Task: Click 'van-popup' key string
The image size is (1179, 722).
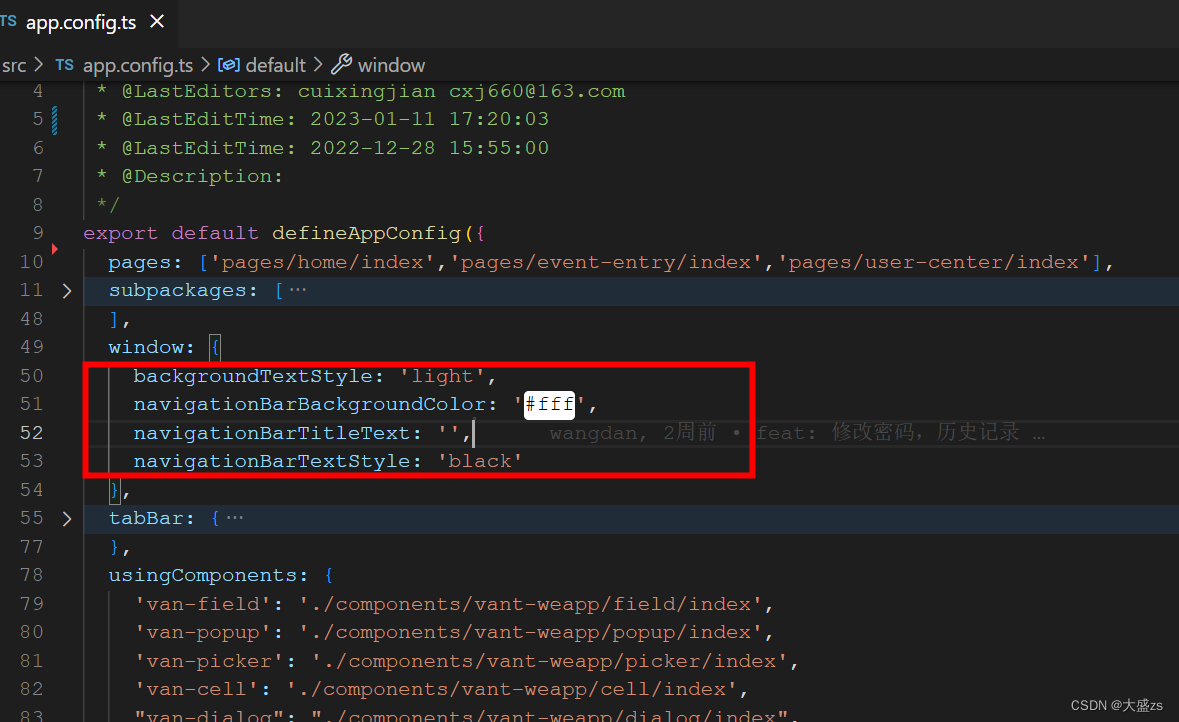Action: pos(202,633)
